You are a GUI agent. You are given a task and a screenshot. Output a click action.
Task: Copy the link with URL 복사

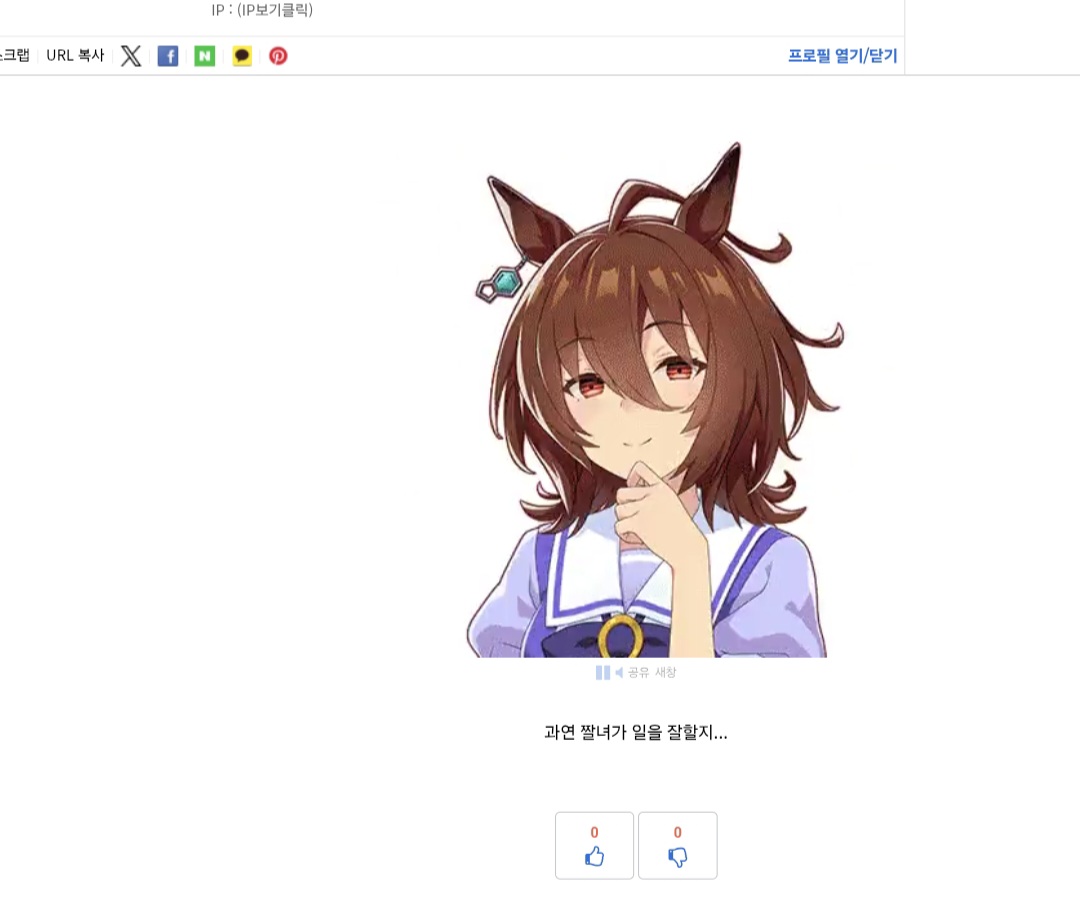[x=75, y=56]
